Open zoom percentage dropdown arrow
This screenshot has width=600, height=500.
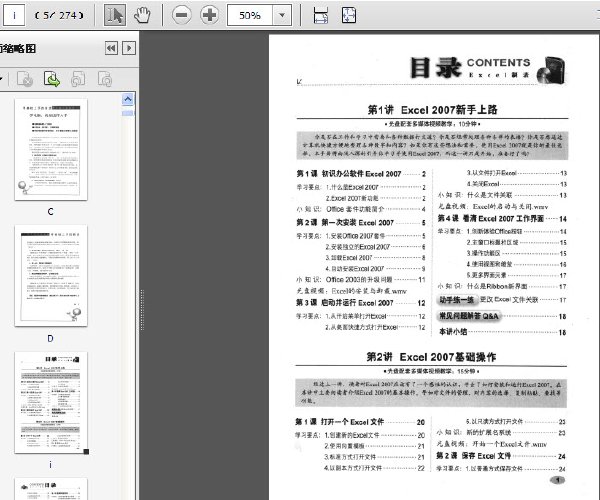282,15
